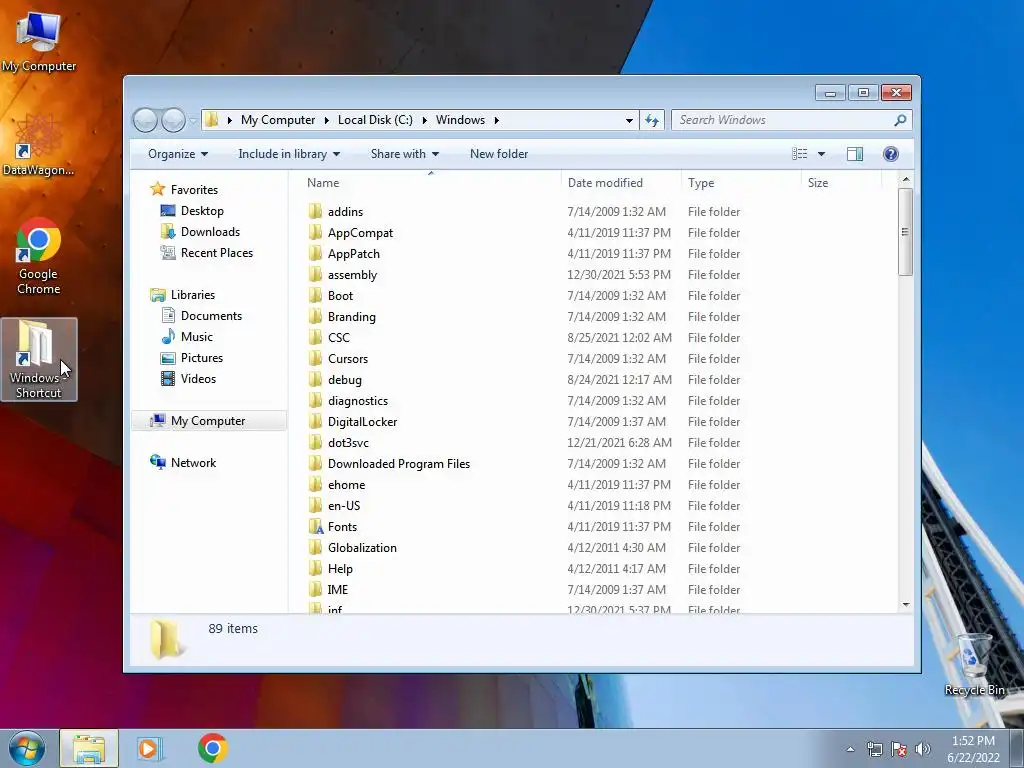Click the New folder button

coord(499,154)
